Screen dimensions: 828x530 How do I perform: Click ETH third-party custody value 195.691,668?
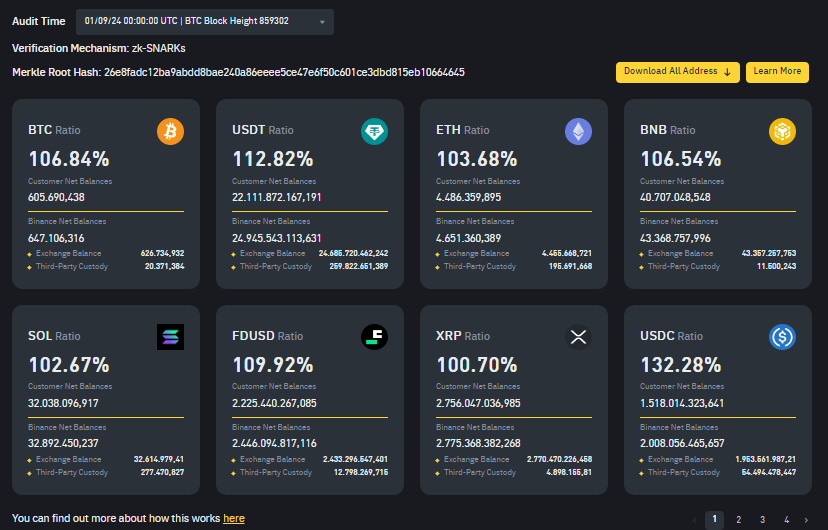(x=570, y=266)
